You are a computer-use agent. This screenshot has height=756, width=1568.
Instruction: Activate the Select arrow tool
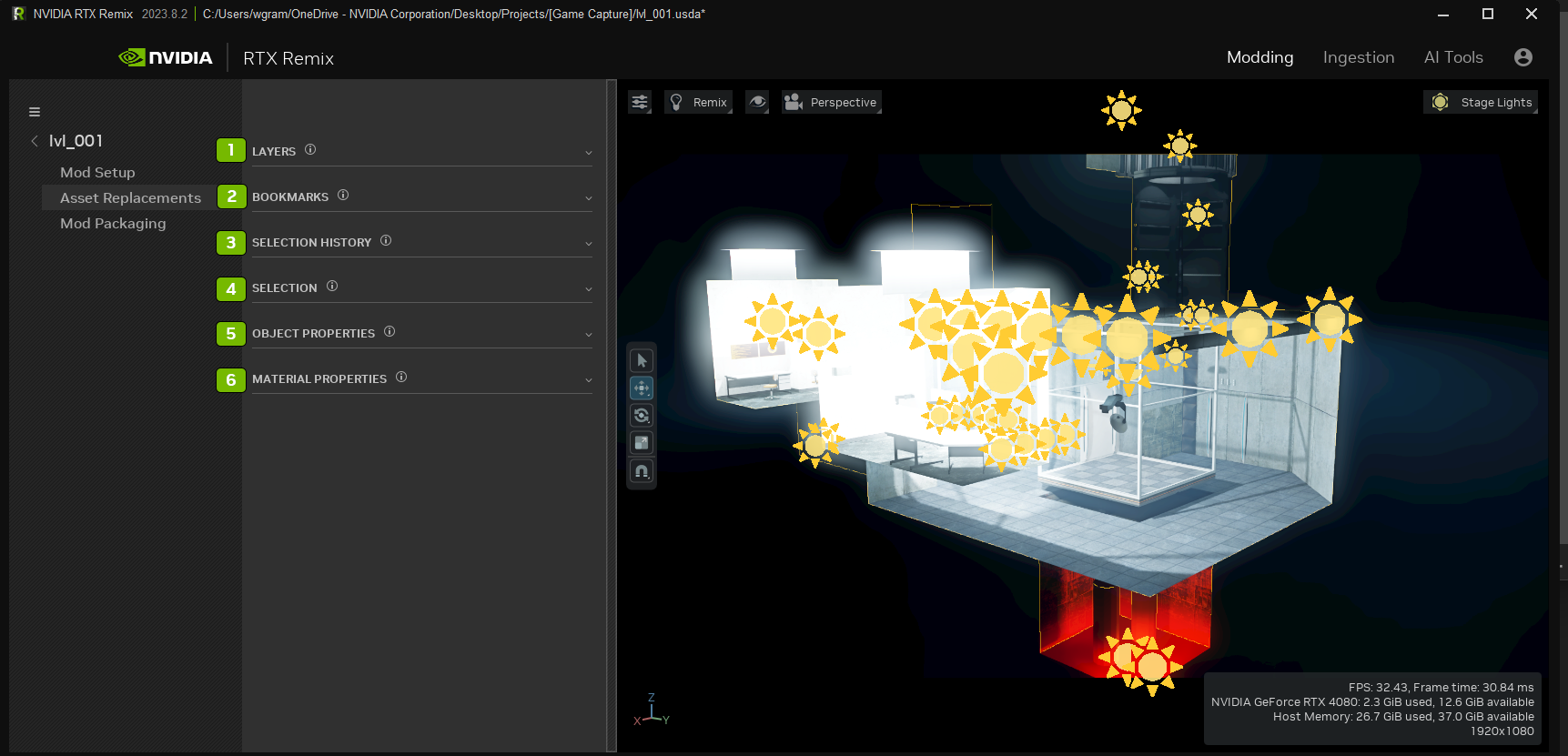click(642, 360)
